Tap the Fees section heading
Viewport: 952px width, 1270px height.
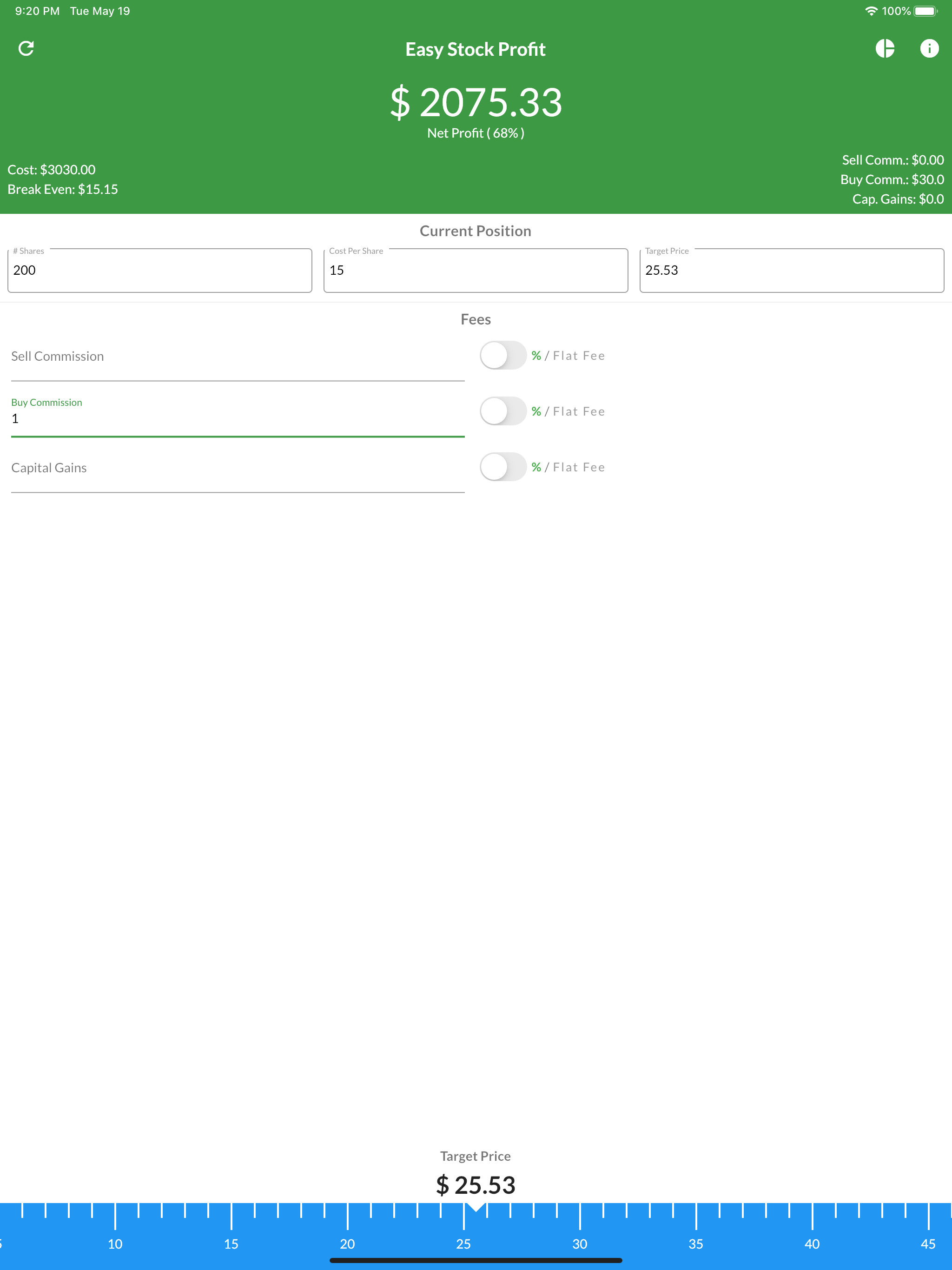[476, 319]
